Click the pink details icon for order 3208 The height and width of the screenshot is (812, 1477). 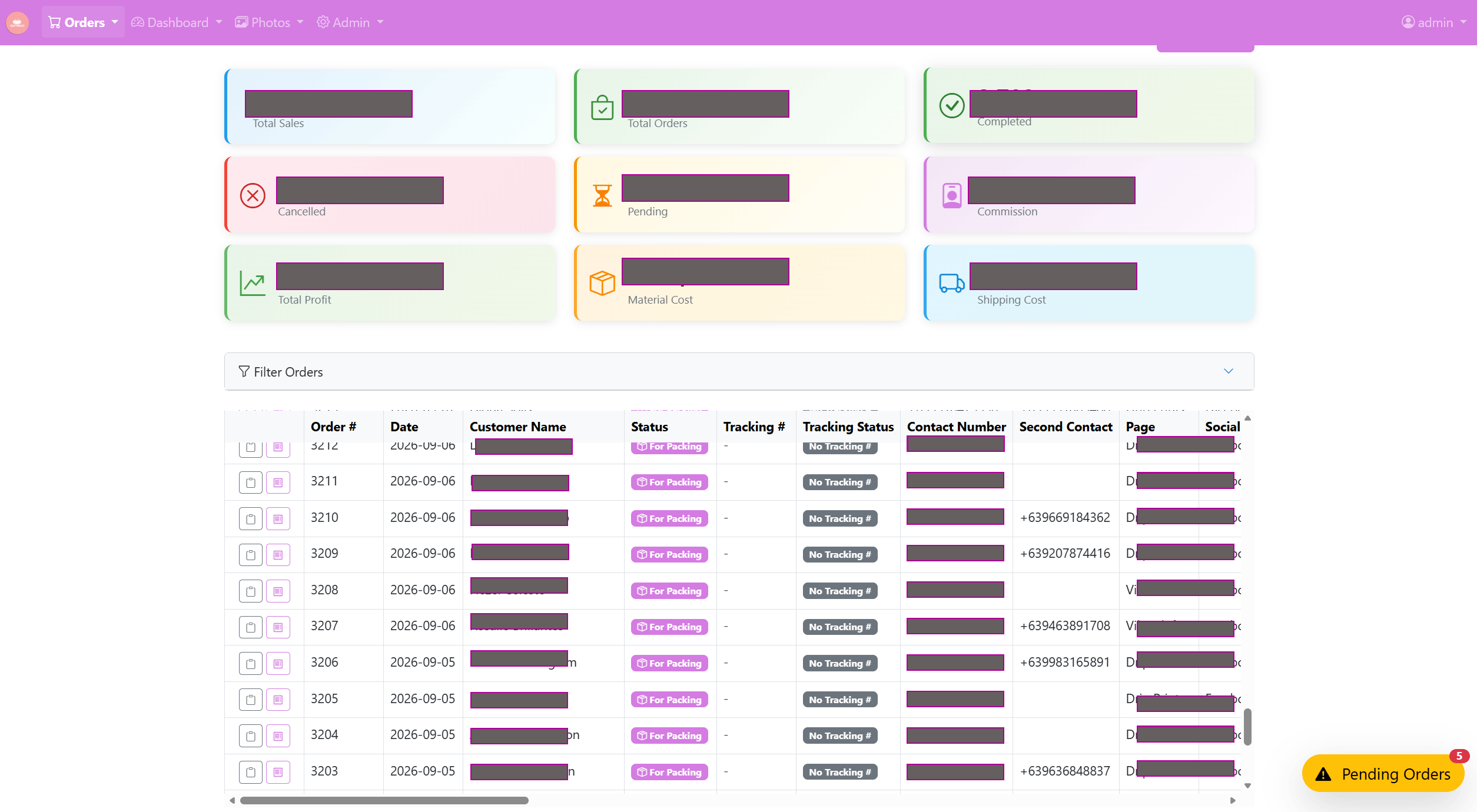tap(278, 591)
